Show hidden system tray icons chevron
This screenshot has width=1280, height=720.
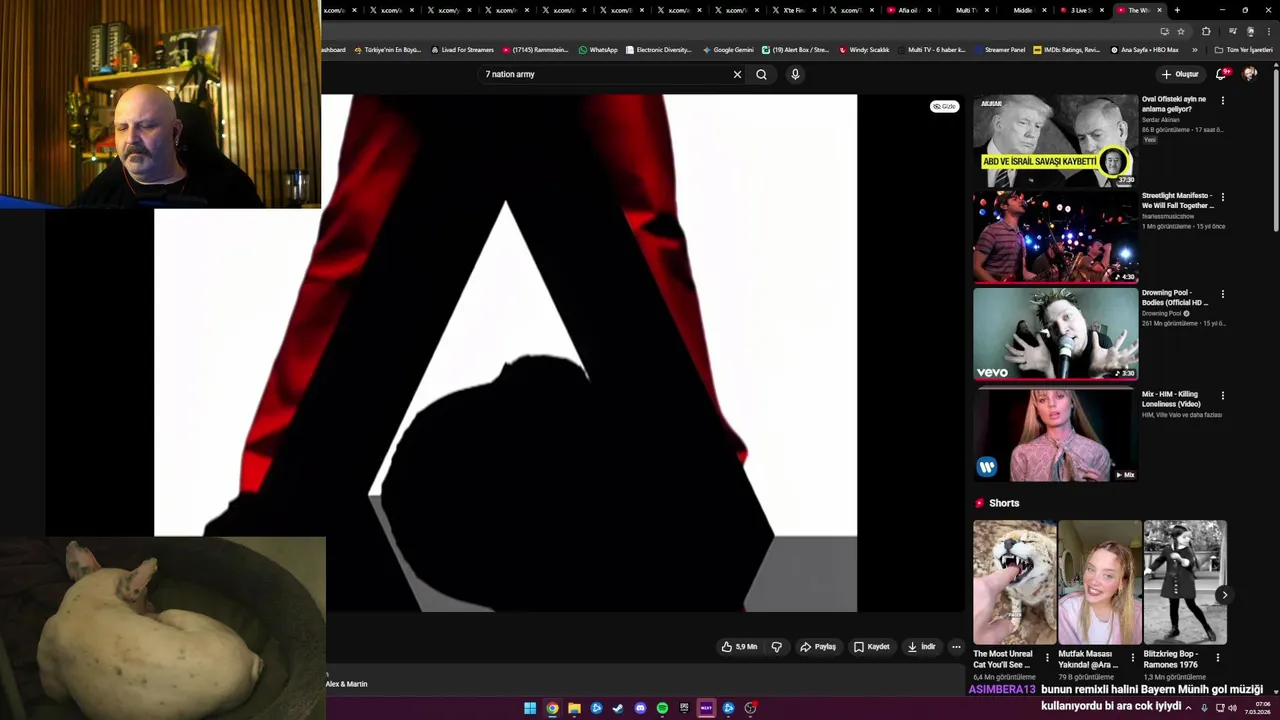tap(1189, 708)
